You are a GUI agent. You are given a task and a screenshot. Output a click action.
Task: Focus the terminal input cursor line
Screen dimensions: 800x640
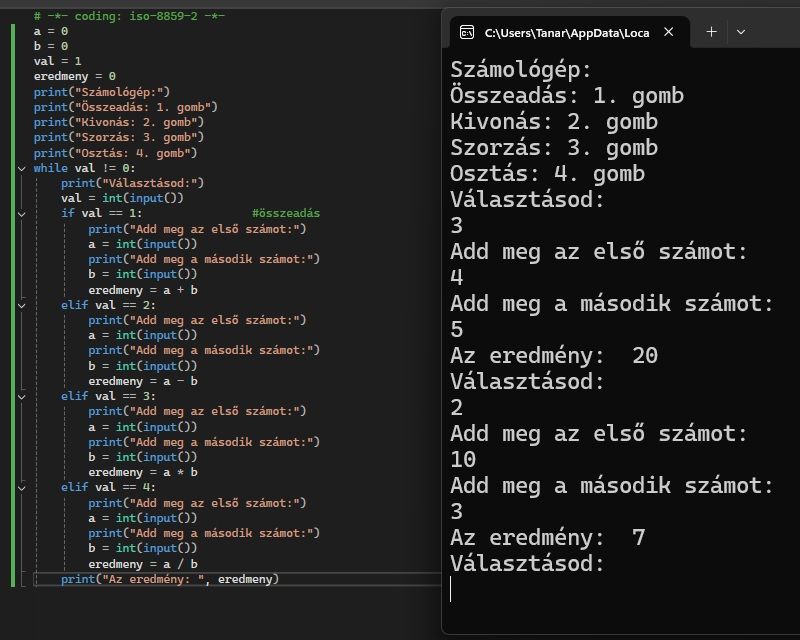[453, 590]
